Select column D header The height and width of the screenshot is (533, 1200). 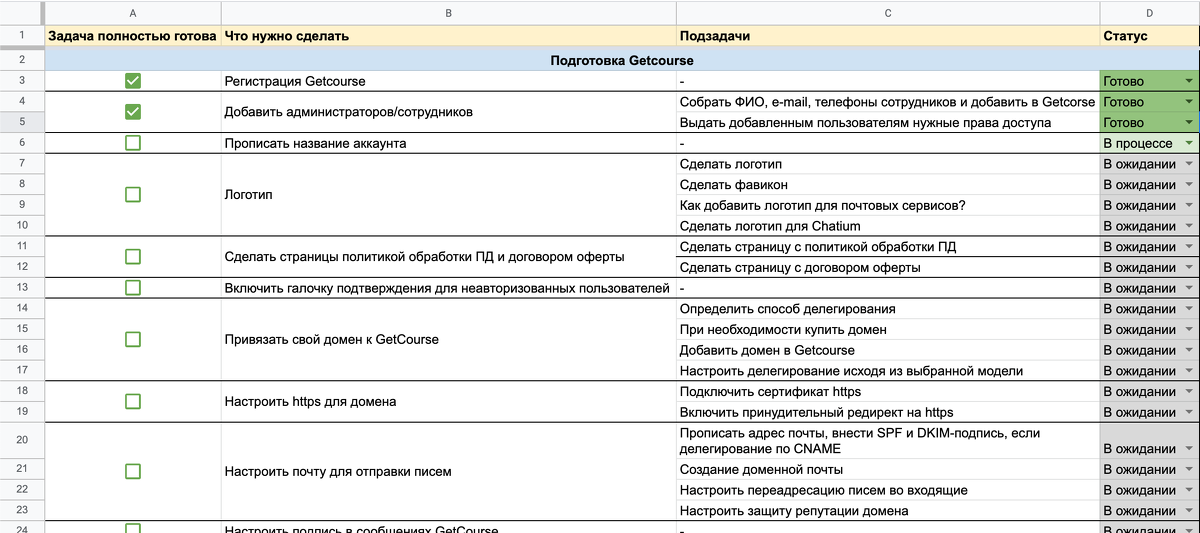[x=1149, y=13]
